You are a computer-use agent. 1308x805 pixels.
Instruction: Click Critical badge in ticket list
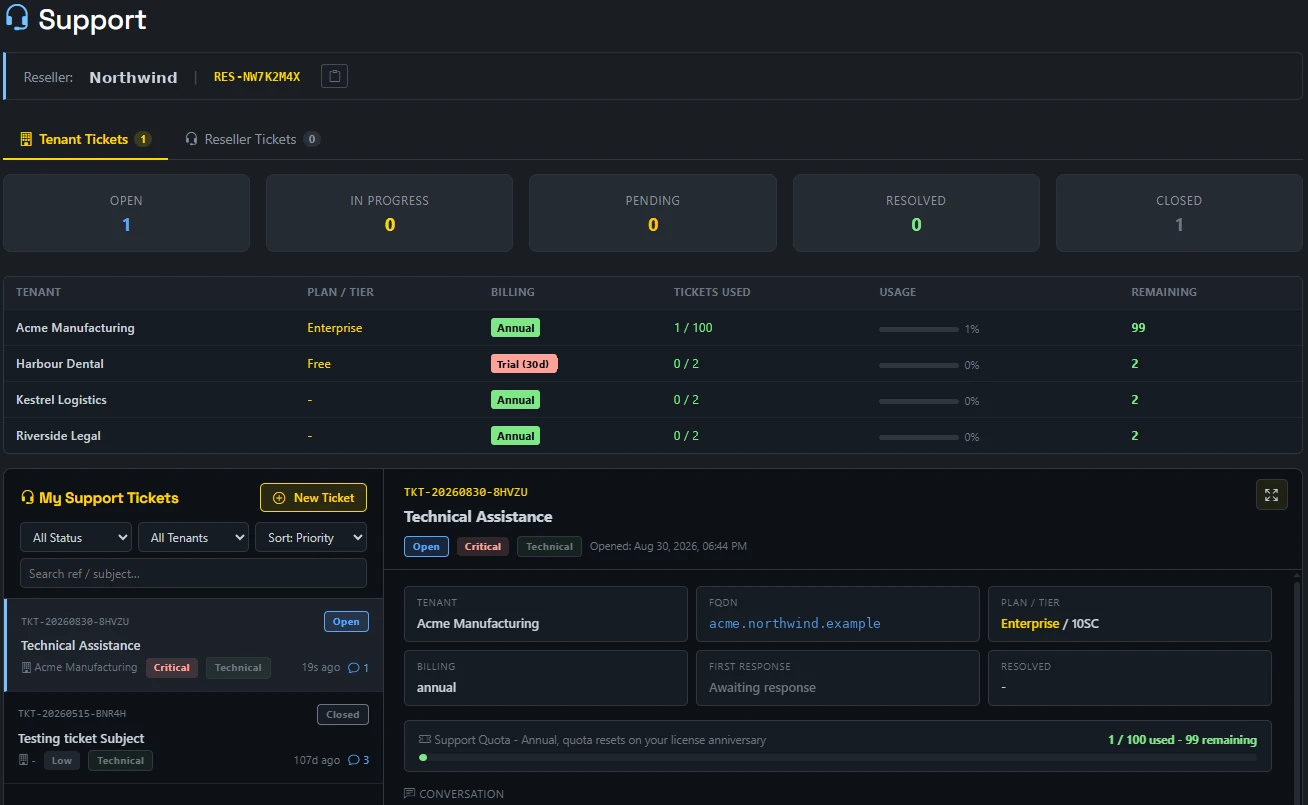(x=172, y=668)
